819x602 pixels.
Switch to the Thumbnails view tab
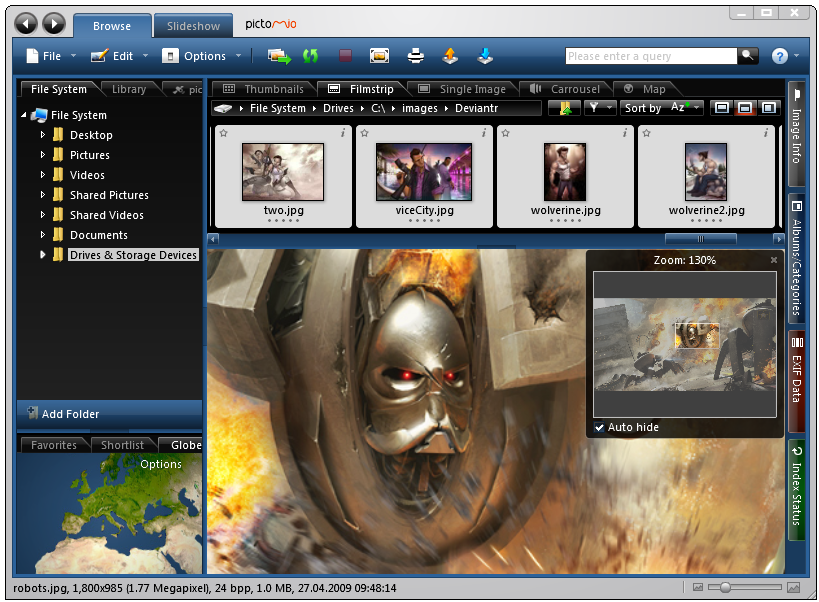point(263,89)
